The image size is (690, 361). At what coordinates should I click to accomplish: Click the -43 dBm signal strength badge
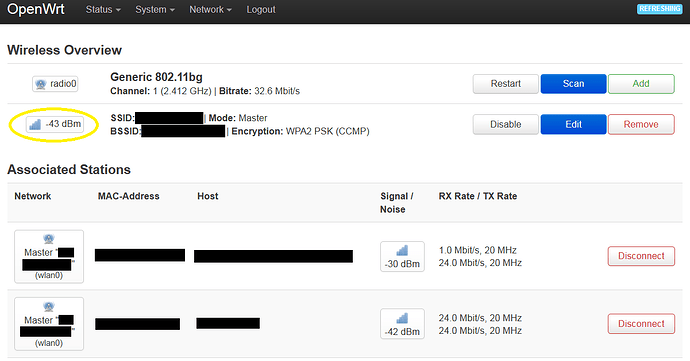click(x=55, y=124)
